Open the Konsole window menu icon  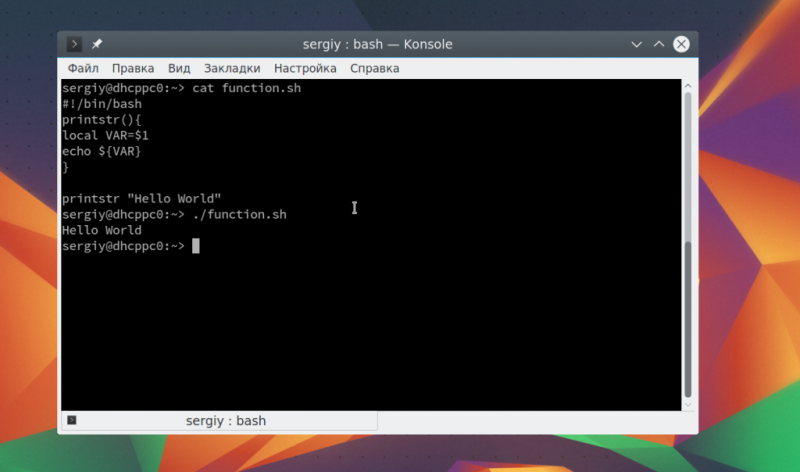tap(74, 44)
